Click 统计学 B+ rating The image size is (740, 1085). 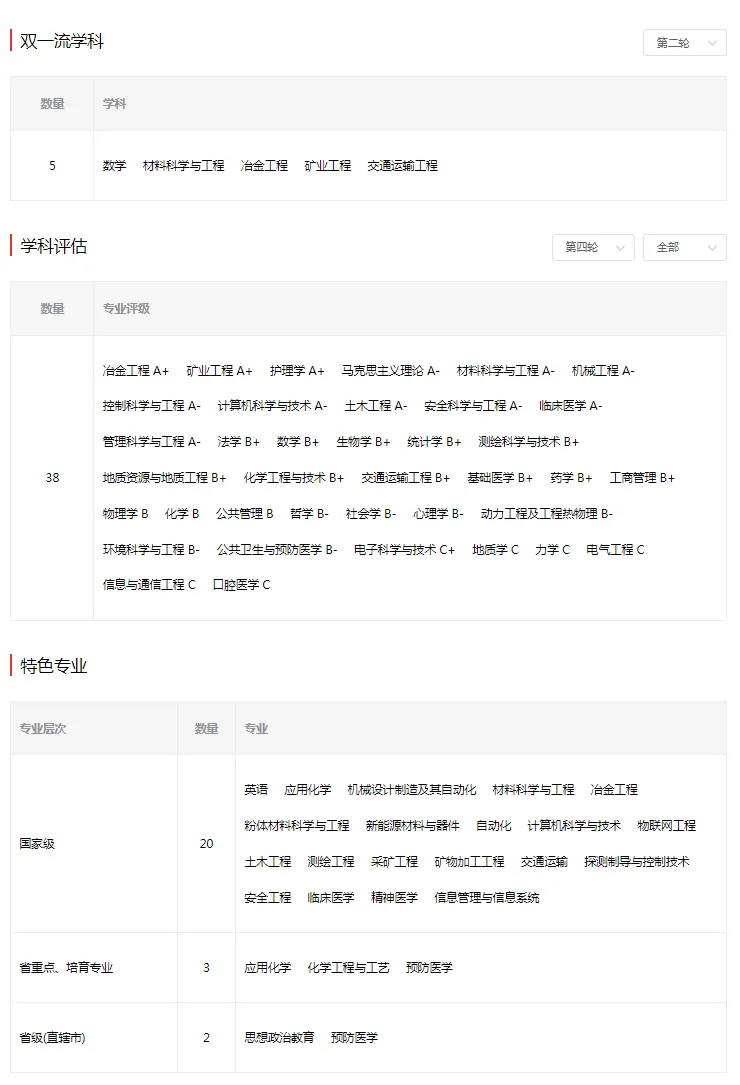coord(434,441)
